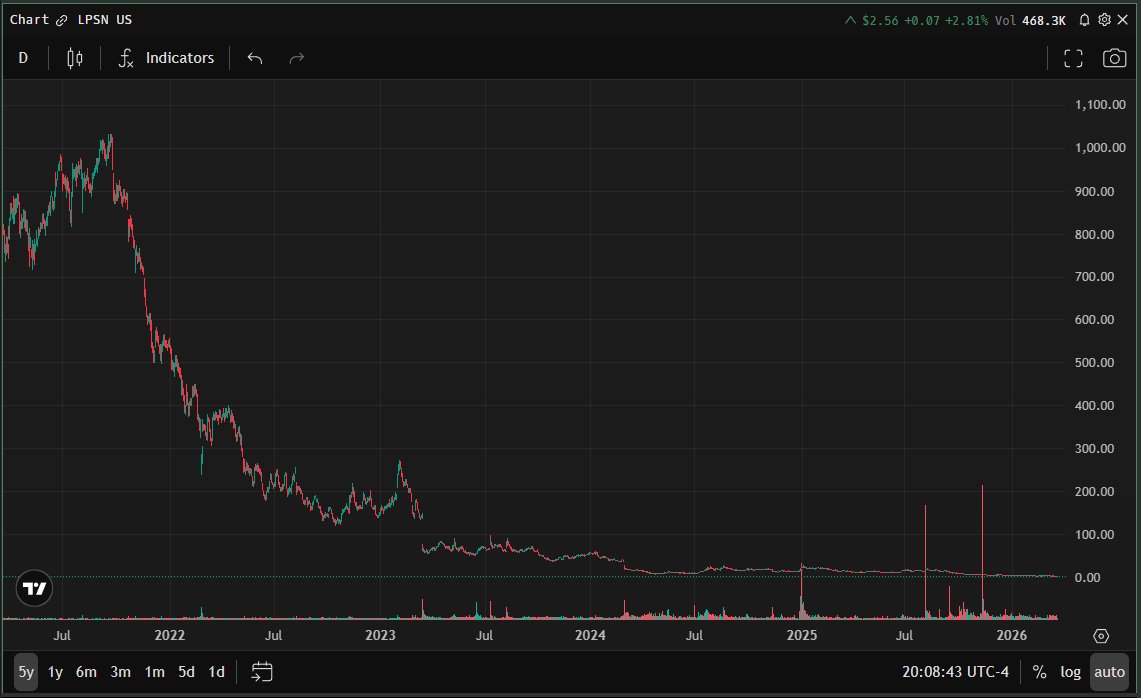The width and height of the screenshot is (1141, 698).
Task: Take a chart snapshot with camera icon
Action: click(x=1114, y=58)
